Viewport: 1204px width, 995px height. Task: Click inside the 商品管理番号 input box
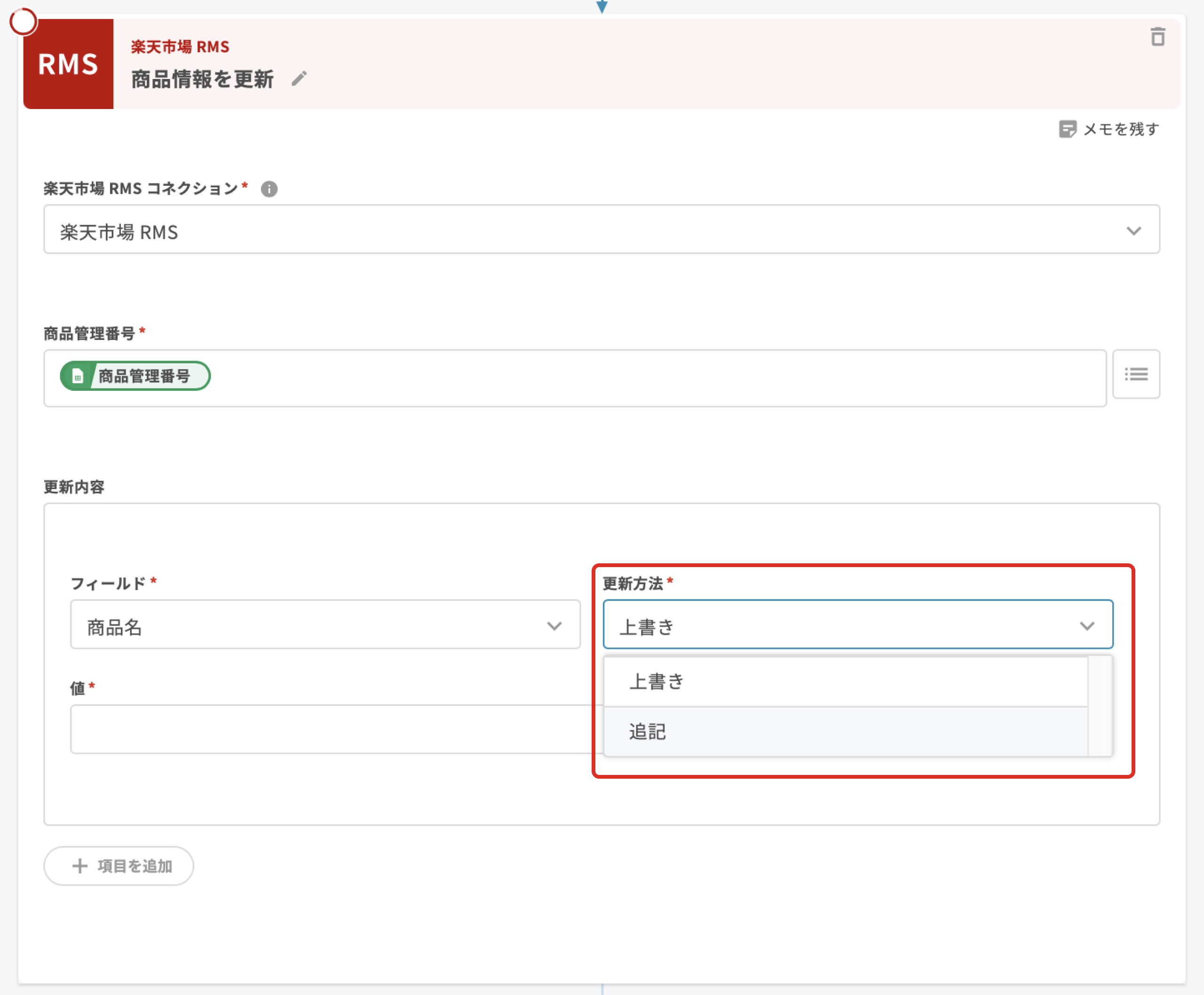631,378
